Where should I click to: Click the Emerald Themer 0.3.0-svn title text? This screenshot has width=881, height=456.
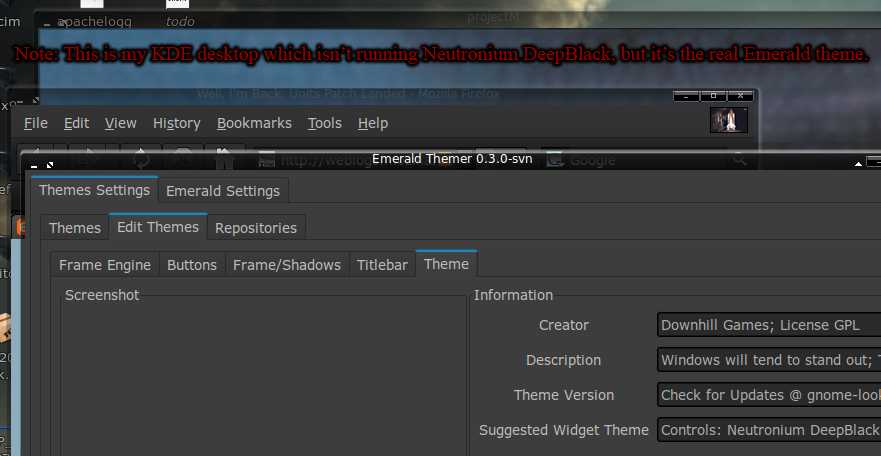coord(452,159)
